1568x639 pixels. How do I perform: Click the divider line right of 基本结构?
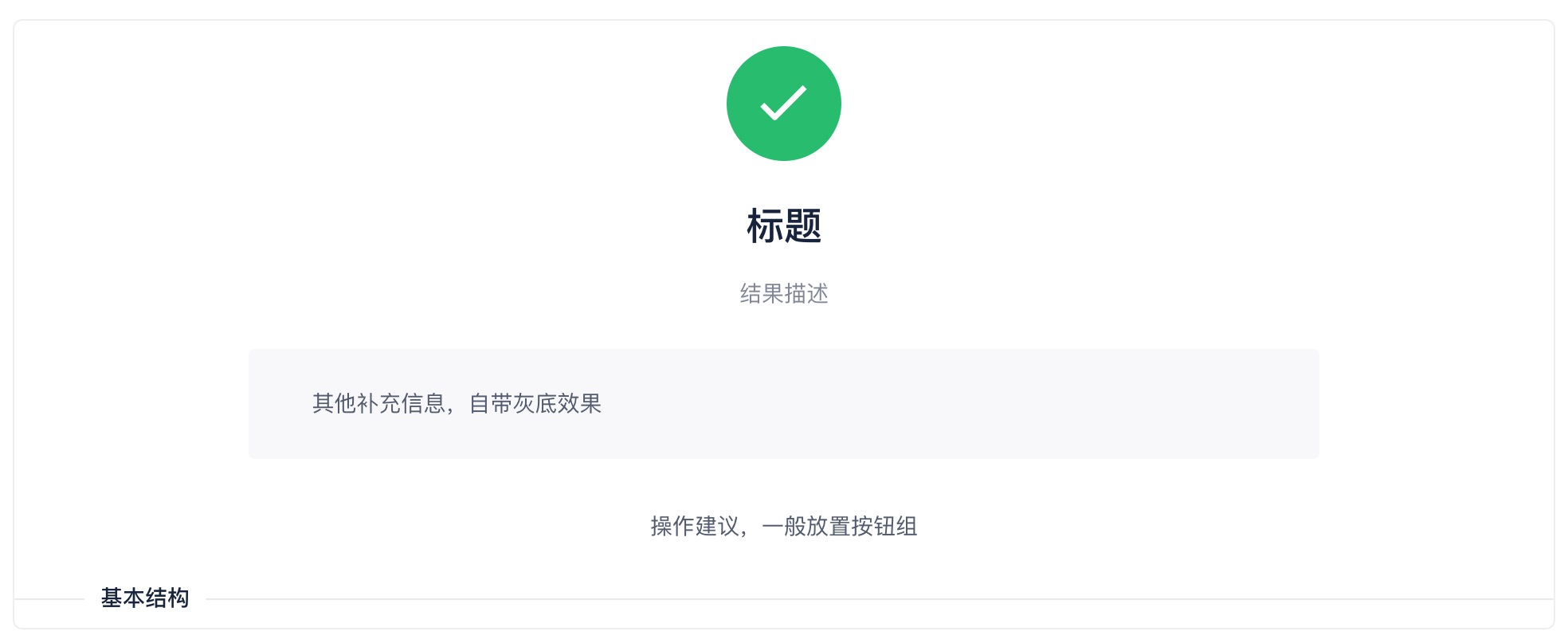(x=876, y=599)
